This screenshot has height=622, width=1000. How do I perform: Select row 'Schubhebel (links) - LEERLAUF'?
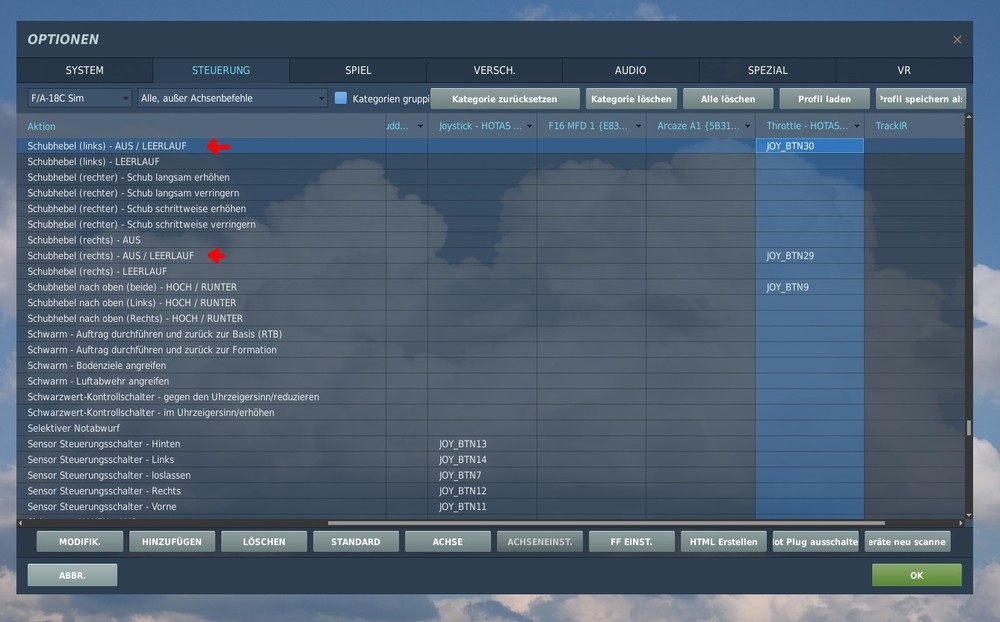pyautogui.click(x=490, y=162)
